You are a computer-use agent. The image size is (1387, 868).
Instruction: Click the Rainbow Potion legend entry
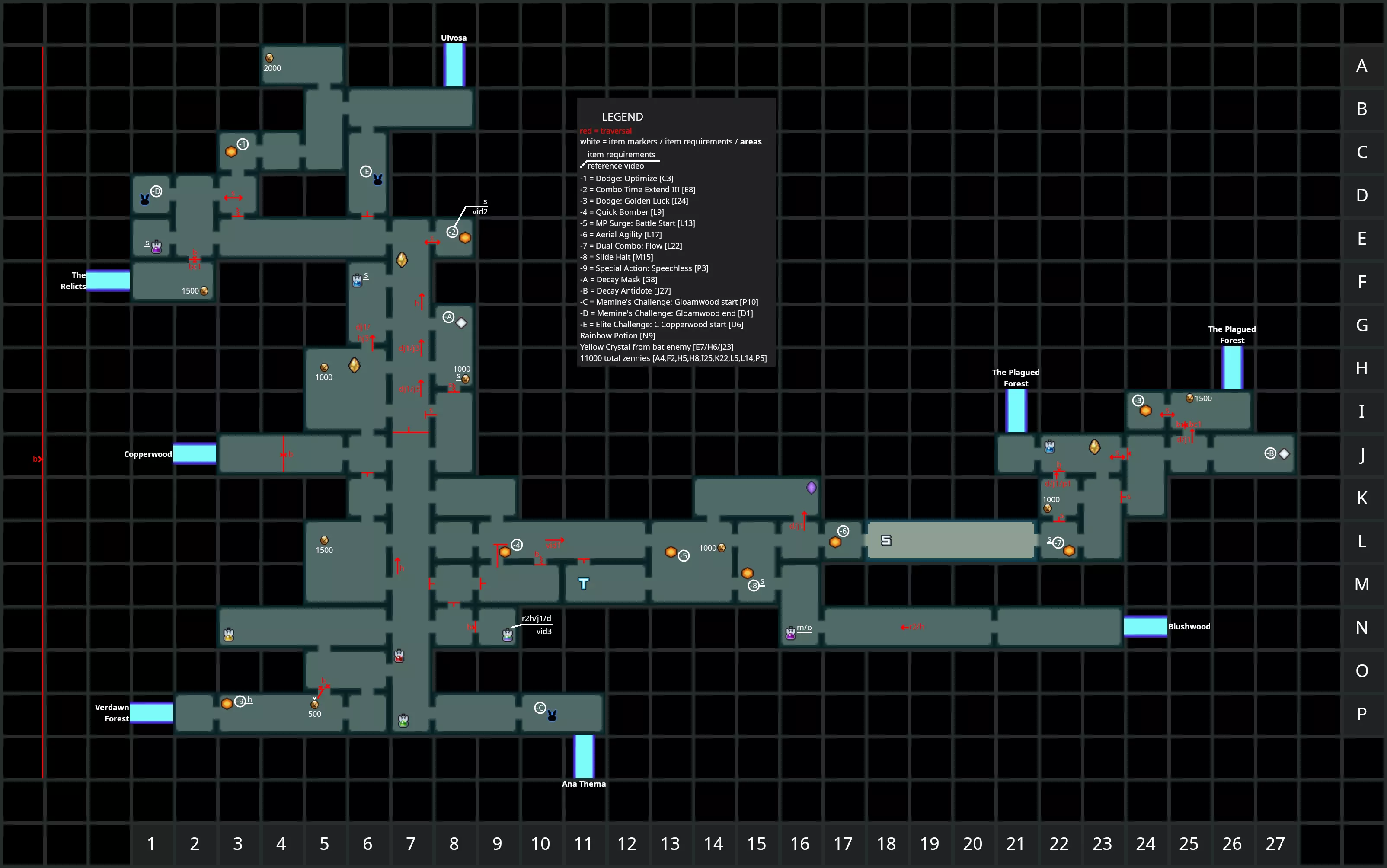[617, 336]
